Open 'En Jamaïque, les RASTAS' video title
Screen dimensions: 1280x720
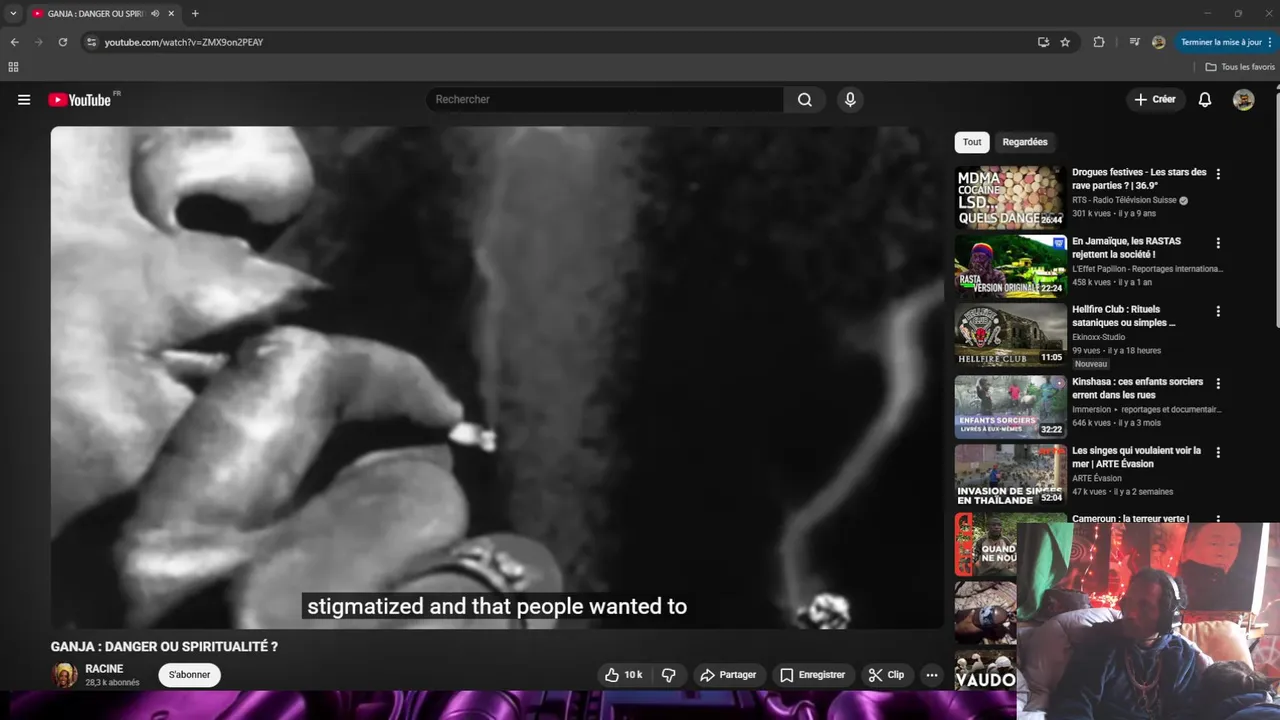coord(1126,248)
